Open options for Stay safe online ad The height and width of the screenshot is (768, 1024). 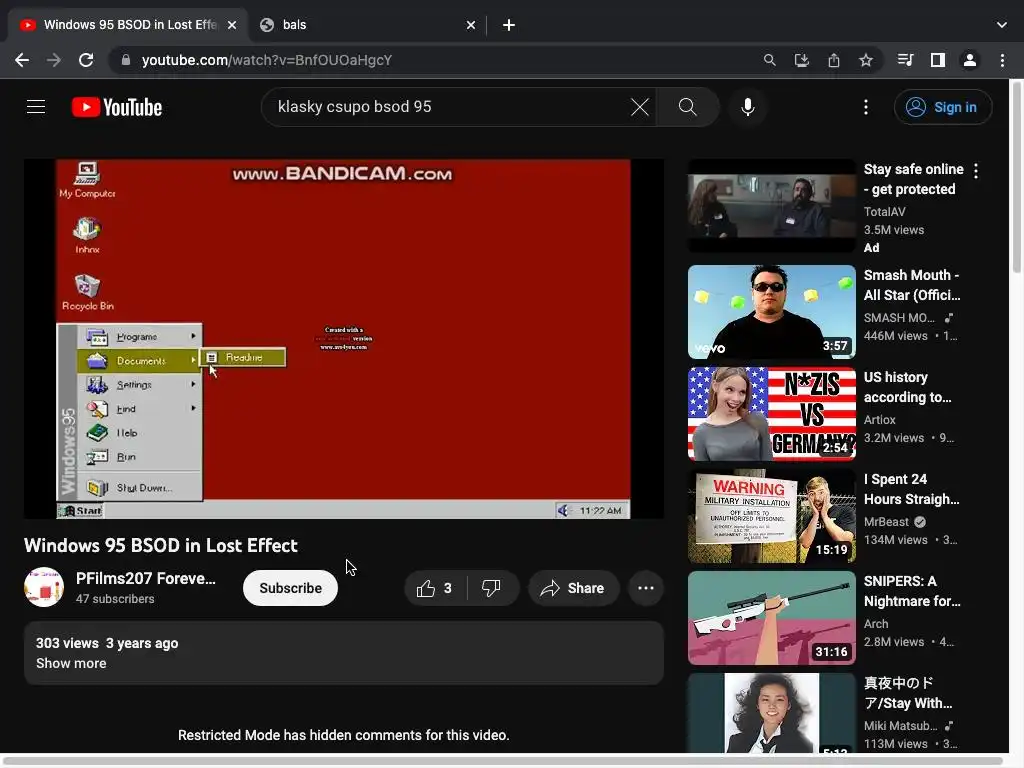pos(976,171)
